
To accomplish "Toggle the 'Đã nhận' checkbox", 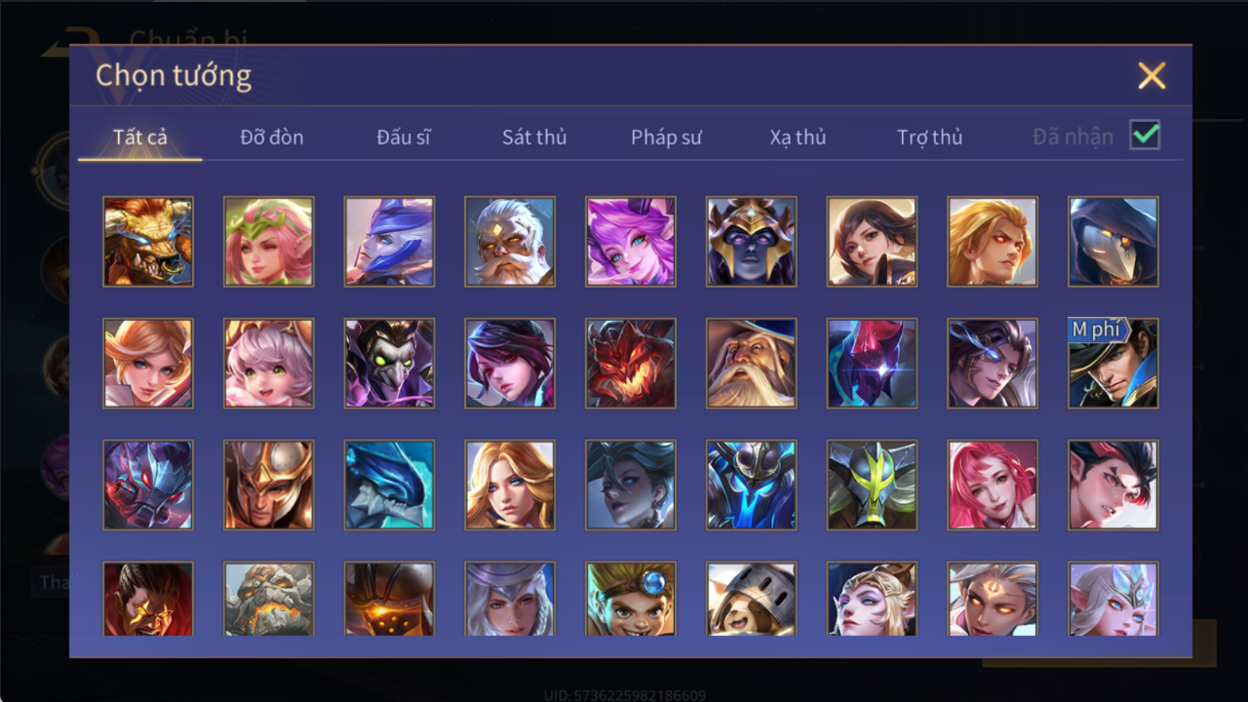I will coord(1145,135).
